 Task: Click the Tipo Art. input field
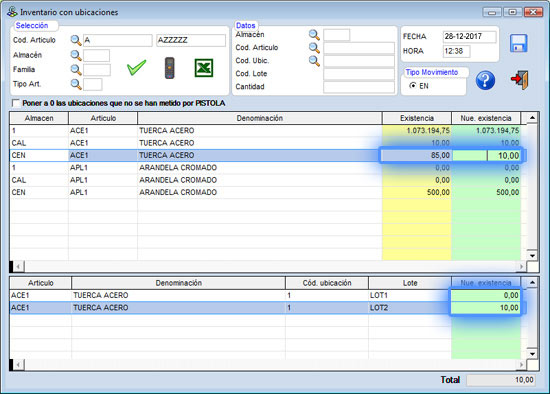click(93, 85)
